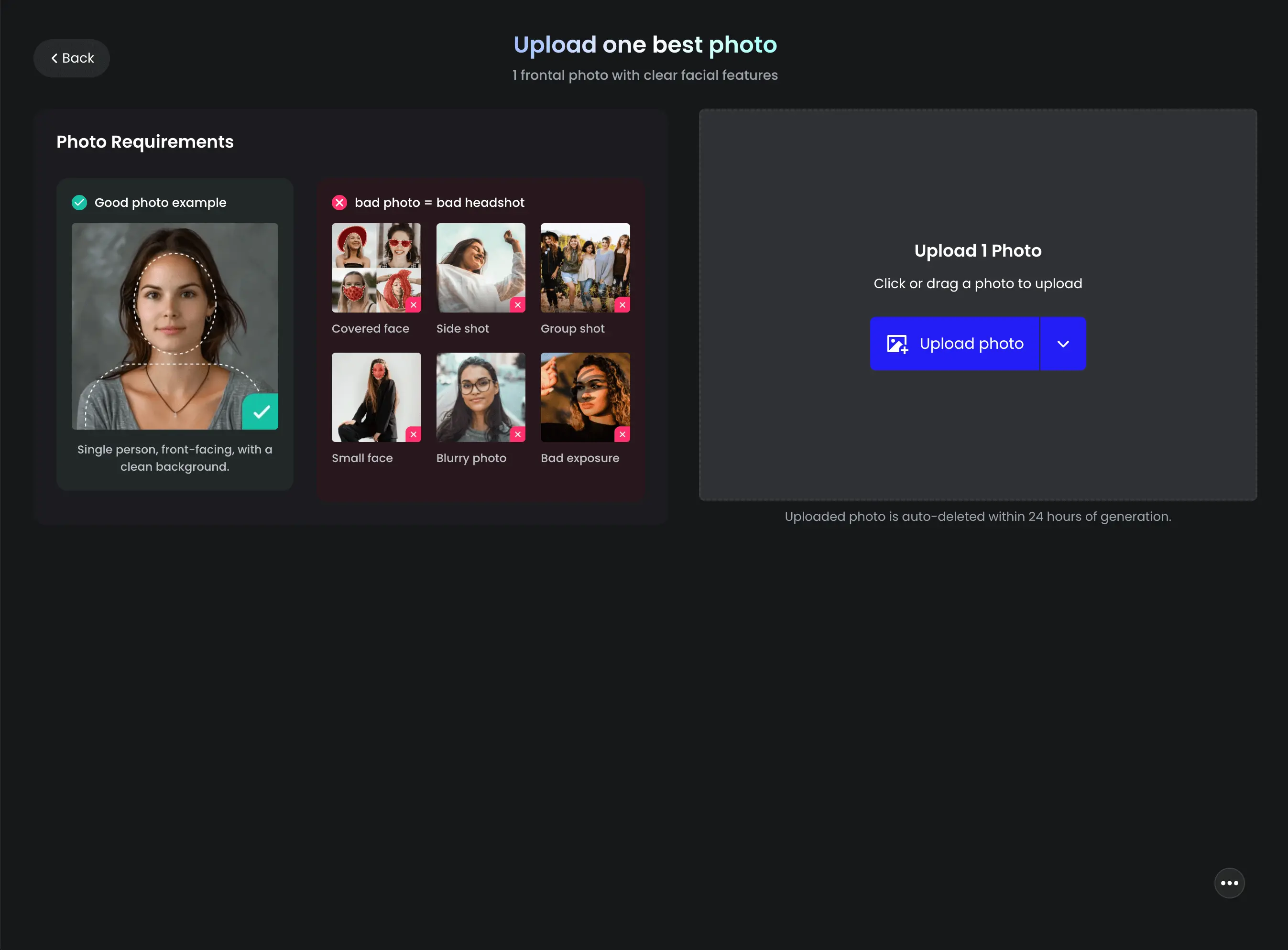The height and width of the screenshot is (950, 1288).
Task: Expand the Upload photo dropdown arrow
Action: tap(1062, 343)
